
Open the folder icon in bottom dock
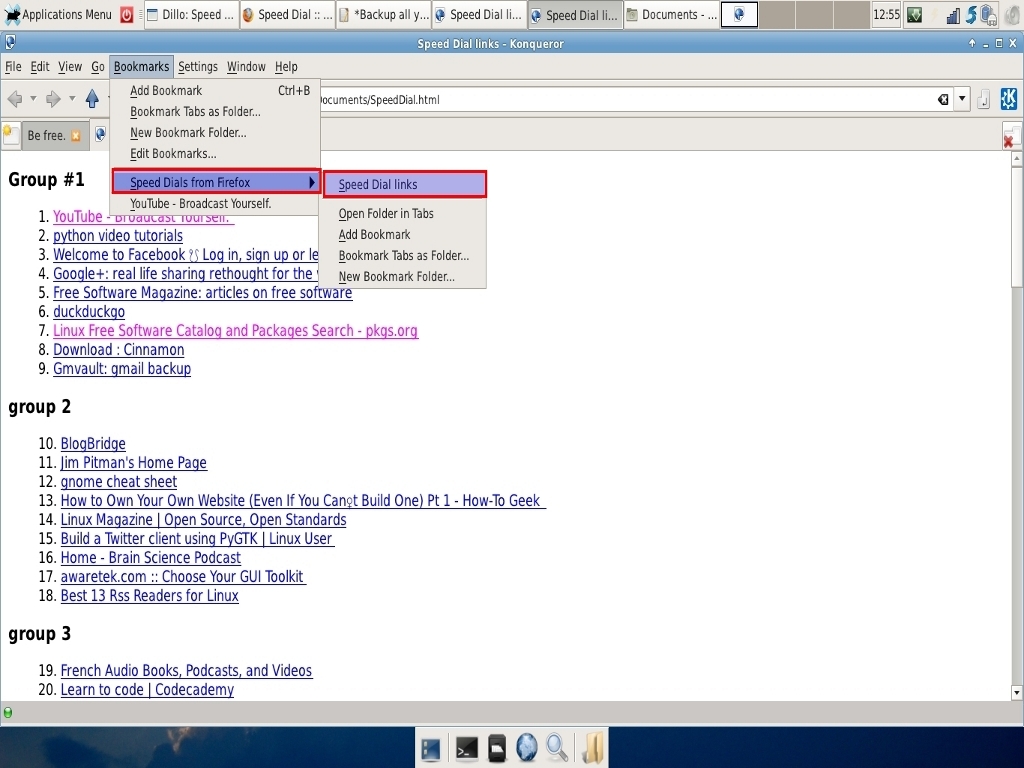coord(592,747)
